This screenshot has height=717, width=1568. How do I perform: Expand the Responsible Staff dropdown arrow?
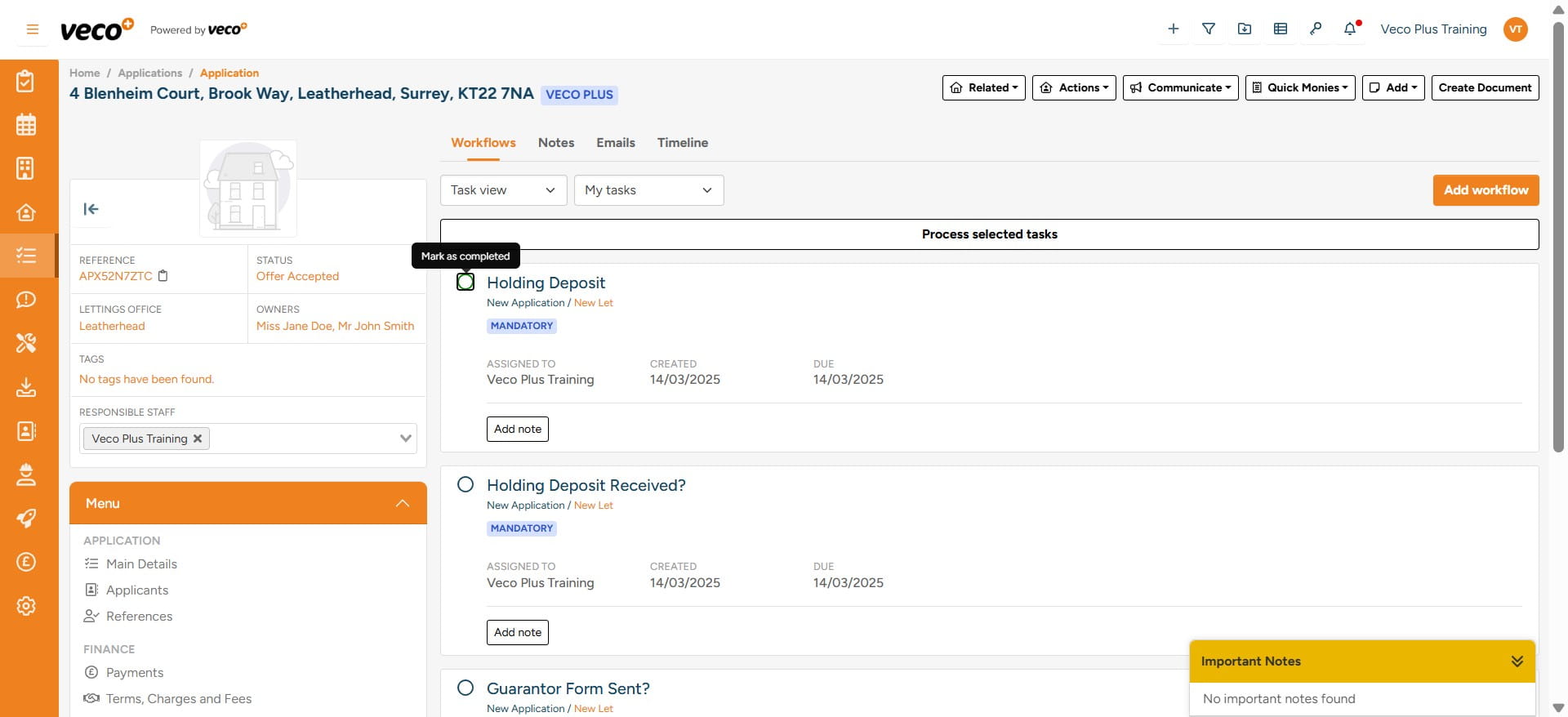(405, 439)
